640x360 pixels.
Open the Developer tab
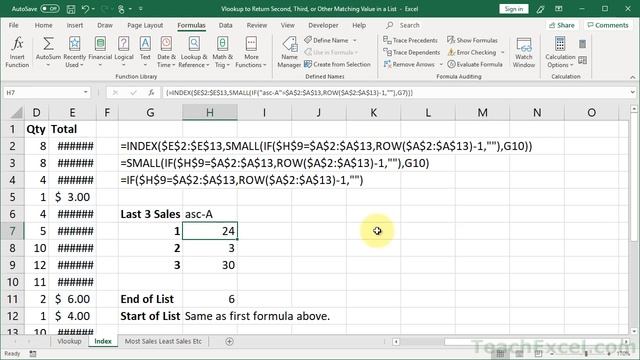[323, 25]
